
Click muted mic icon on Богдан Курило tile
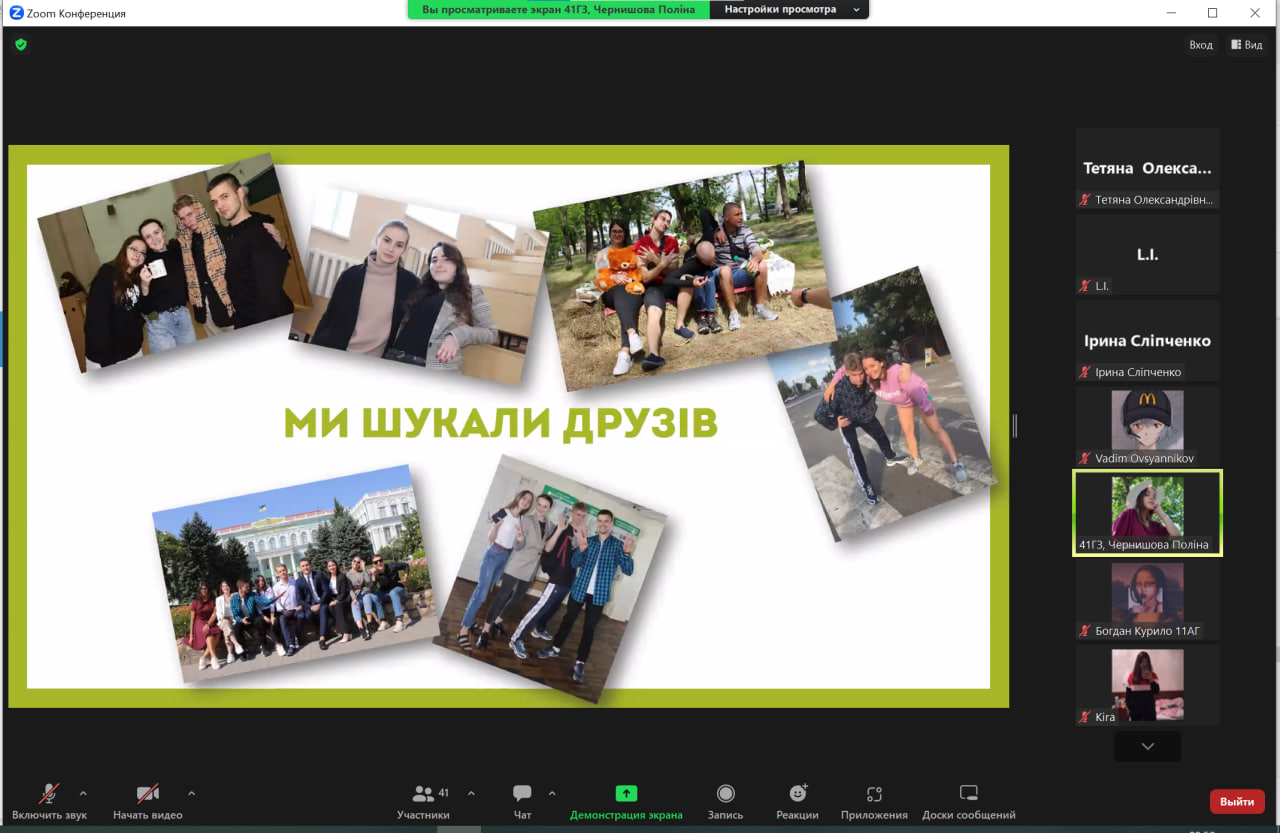coord(1085,631)
